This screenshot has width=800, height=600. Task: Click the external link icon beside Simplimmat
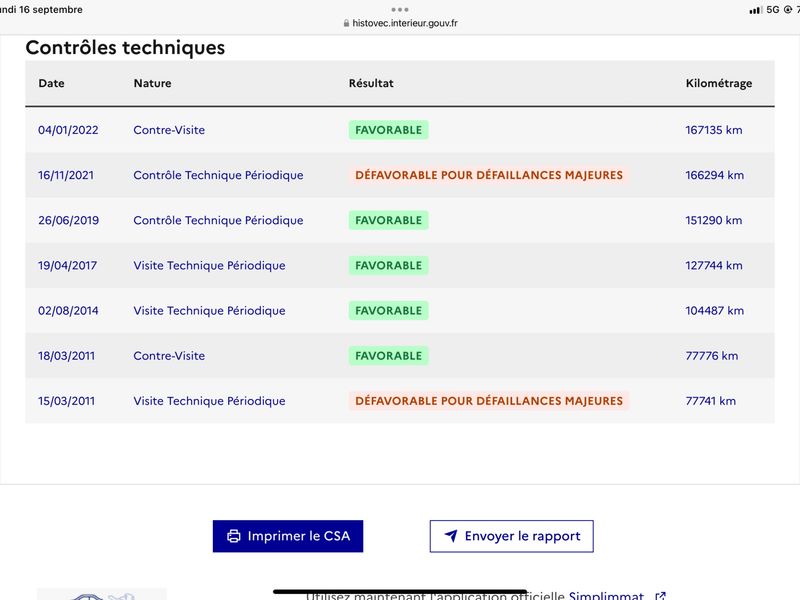click(660, 595)
